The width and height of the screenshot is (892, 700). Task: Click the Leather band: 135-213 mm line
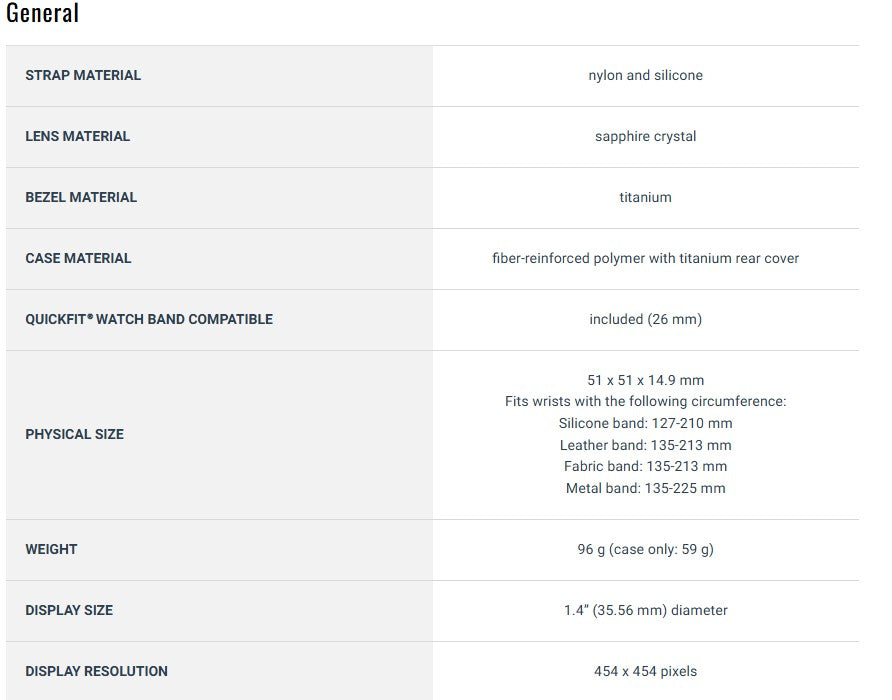pos(645,445)
